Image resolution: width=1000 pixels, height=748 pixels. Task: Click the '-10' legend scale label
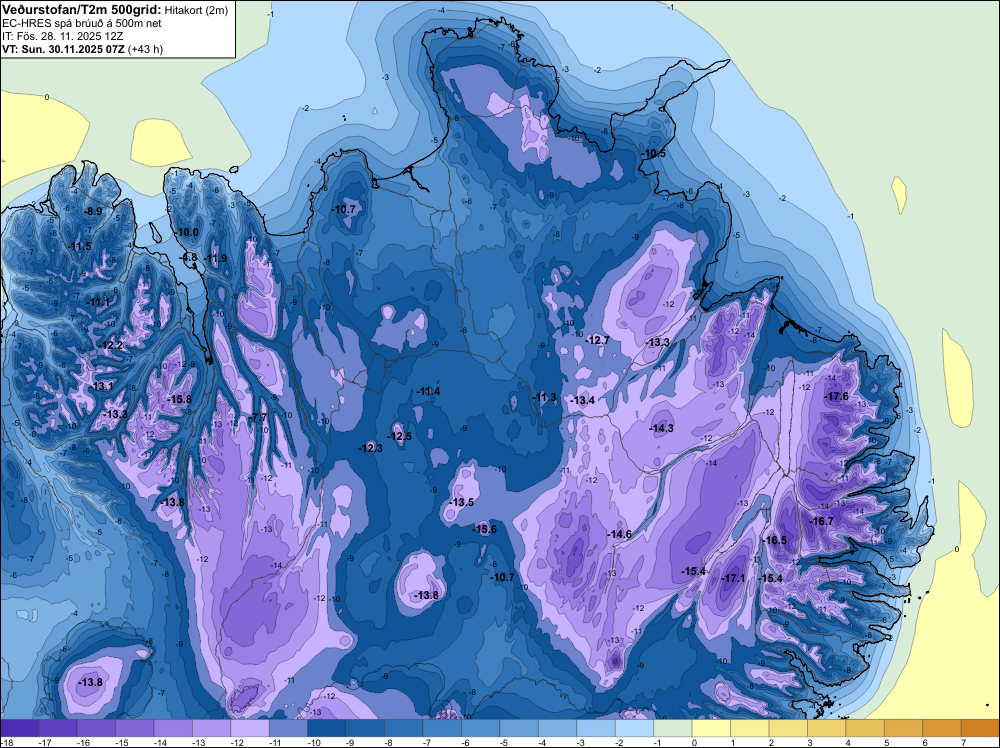(312, 742)
